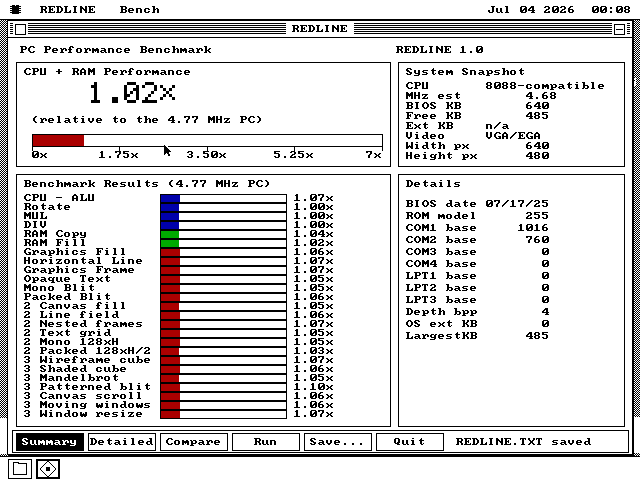Click the window zoom box icon
The width and height of the screenshot is (640, 480).
pyautogui.click(x=619, y=29)
